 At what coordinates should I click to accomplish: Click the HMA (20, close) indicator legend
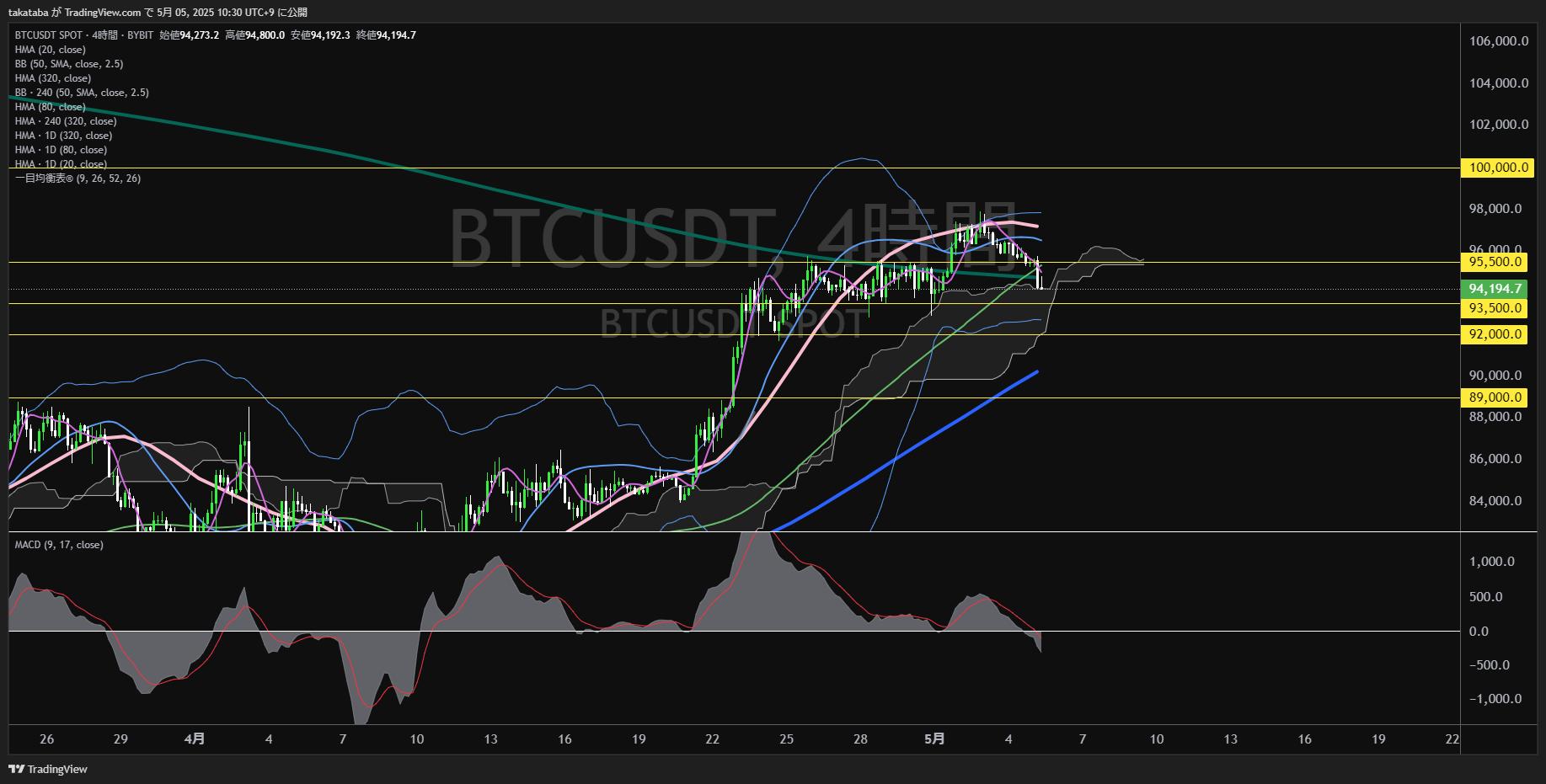click(50, 50)
